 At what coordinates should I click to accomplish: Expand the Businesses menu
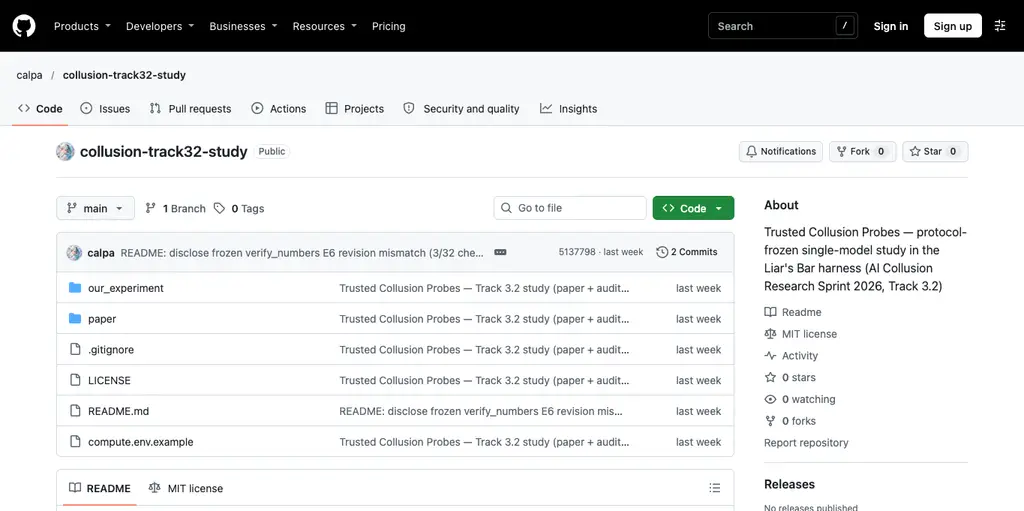tap(243, 26)
